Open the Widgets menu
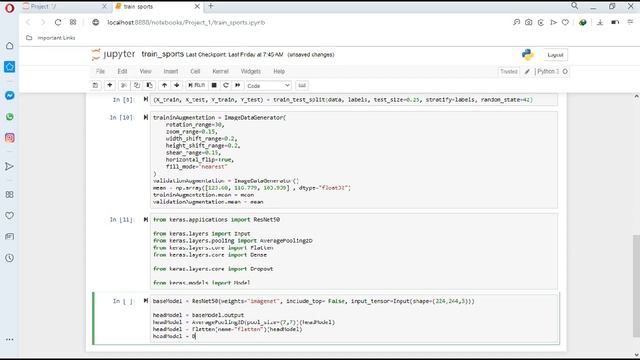The height and width of the screenshot is (360, 640). [x=251, y=71]
